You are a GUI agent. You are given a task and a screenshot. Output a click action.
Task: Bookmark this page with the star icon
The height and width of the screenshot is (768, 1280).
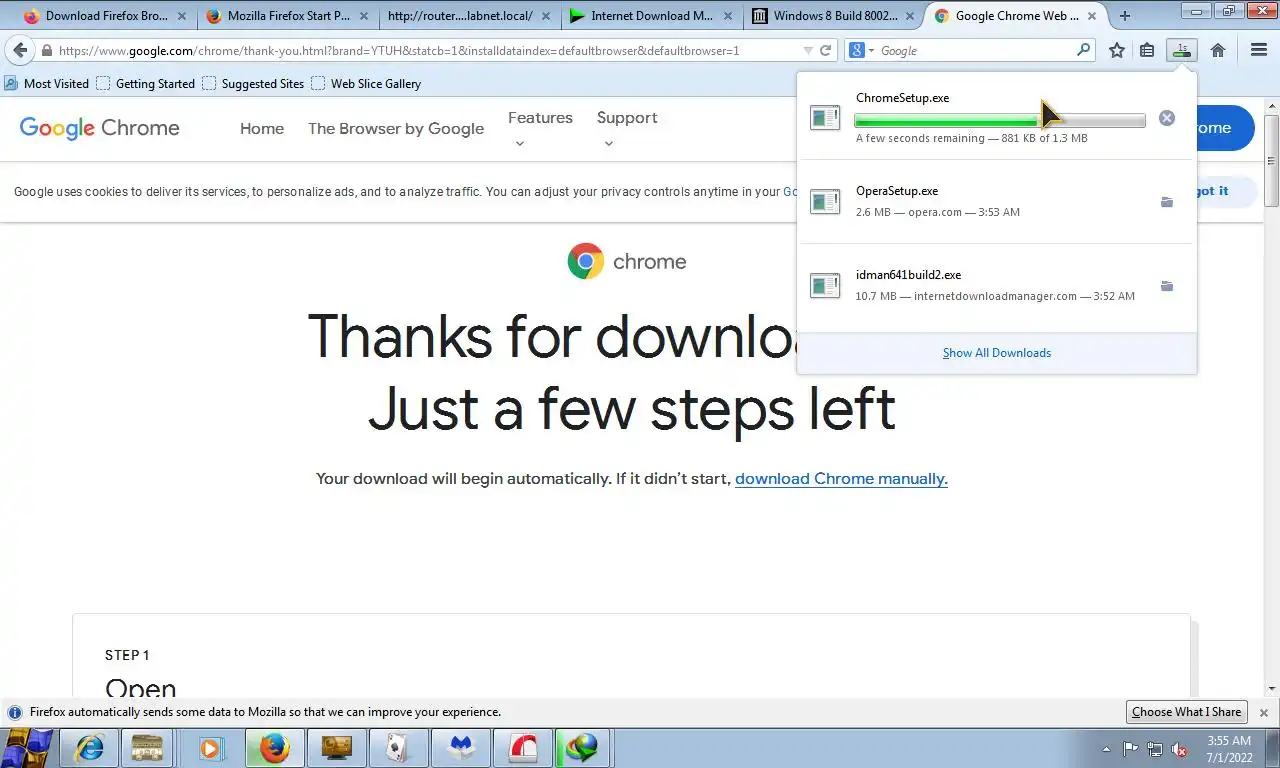coord(1117,50)
